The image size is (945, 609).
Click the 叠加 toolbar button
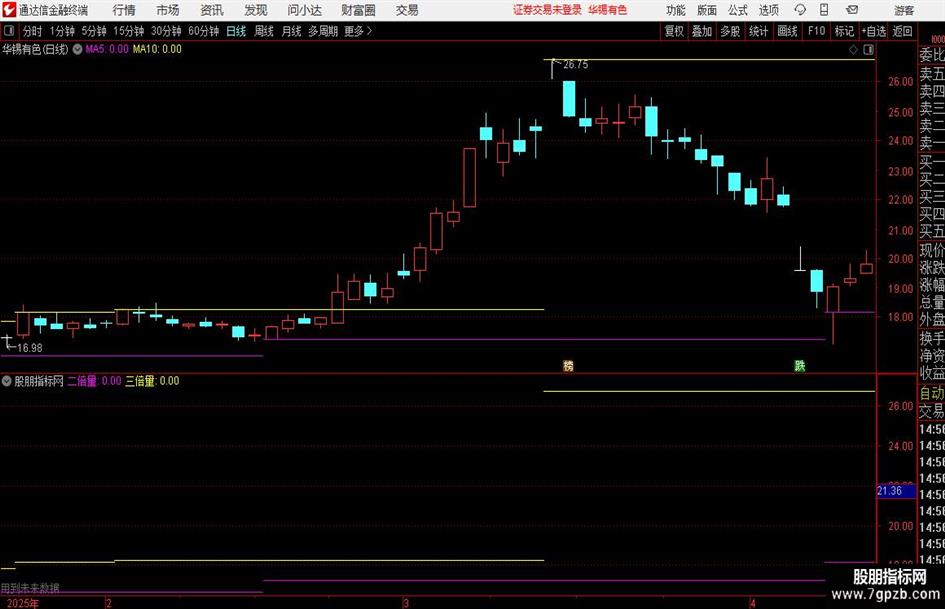pyautogui.click(x=702, y=31)
